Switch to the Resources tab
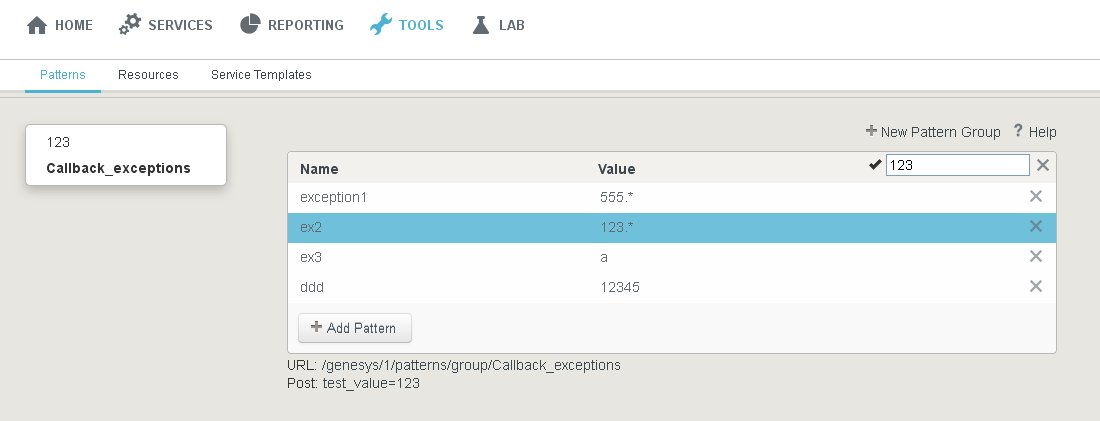 coord(148,75)
